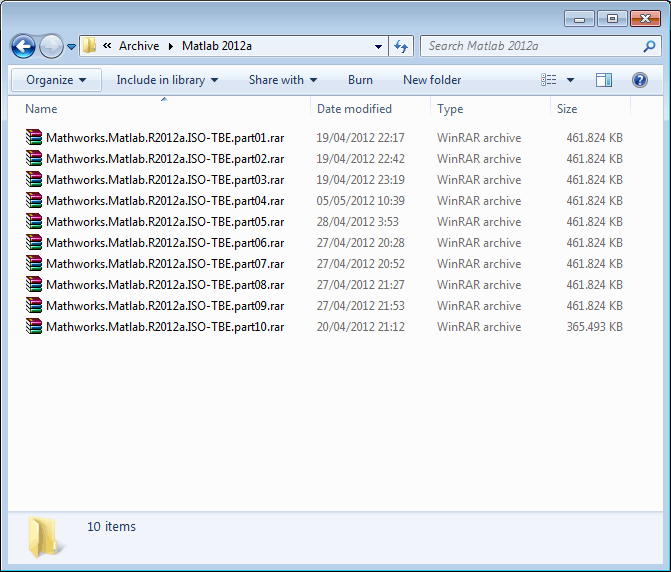The width and height of the screenshot is (671, 572).
Task: Click WinRAR archive type of part07.rar
Action: coord(479,264)
